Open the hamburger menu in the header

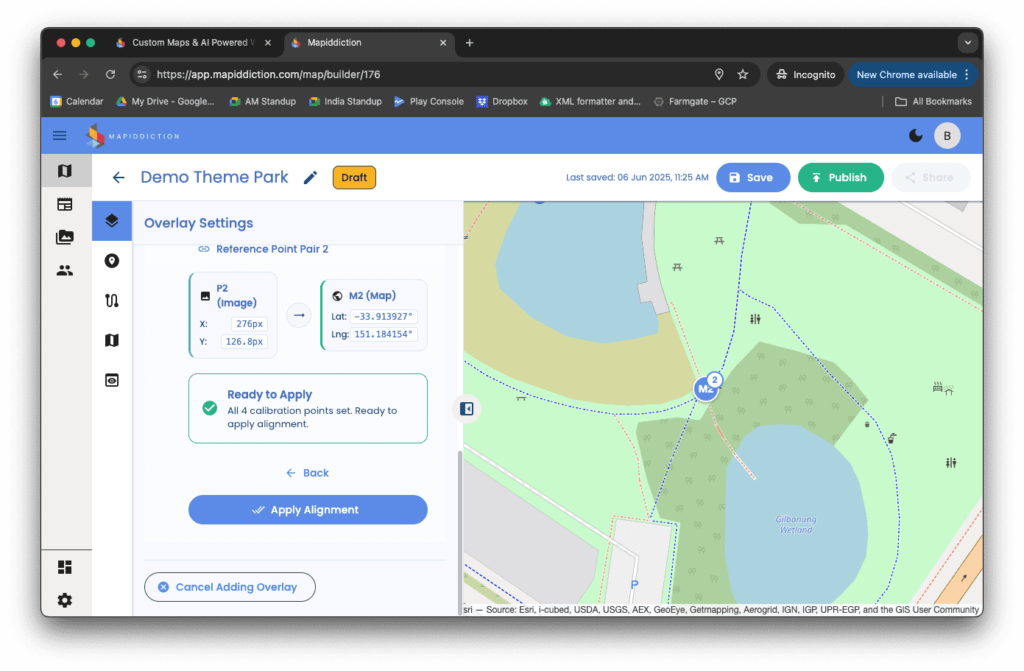tap(60, 136)
